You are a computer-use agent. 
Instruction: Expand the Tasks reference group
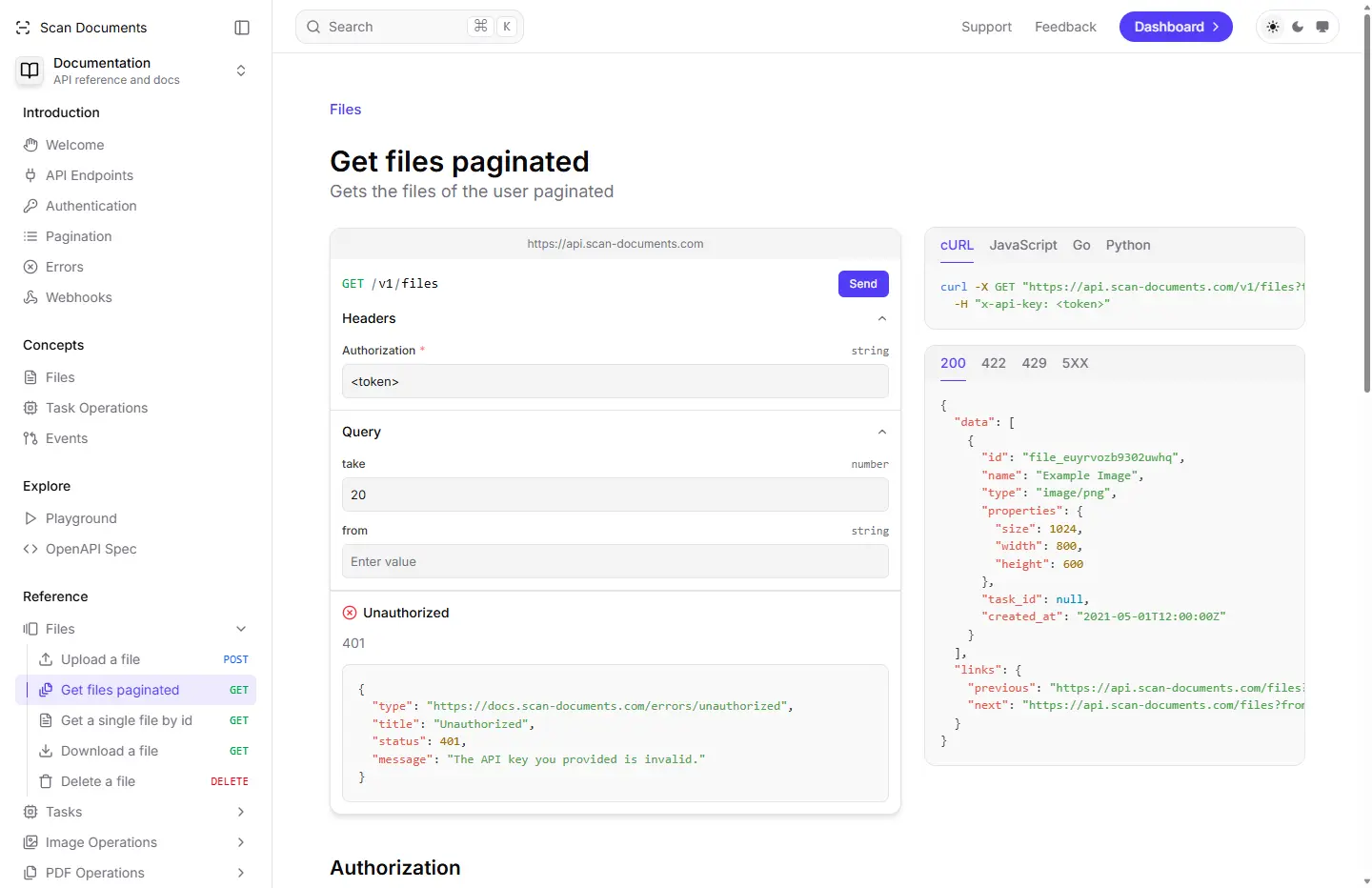(241, 812)
